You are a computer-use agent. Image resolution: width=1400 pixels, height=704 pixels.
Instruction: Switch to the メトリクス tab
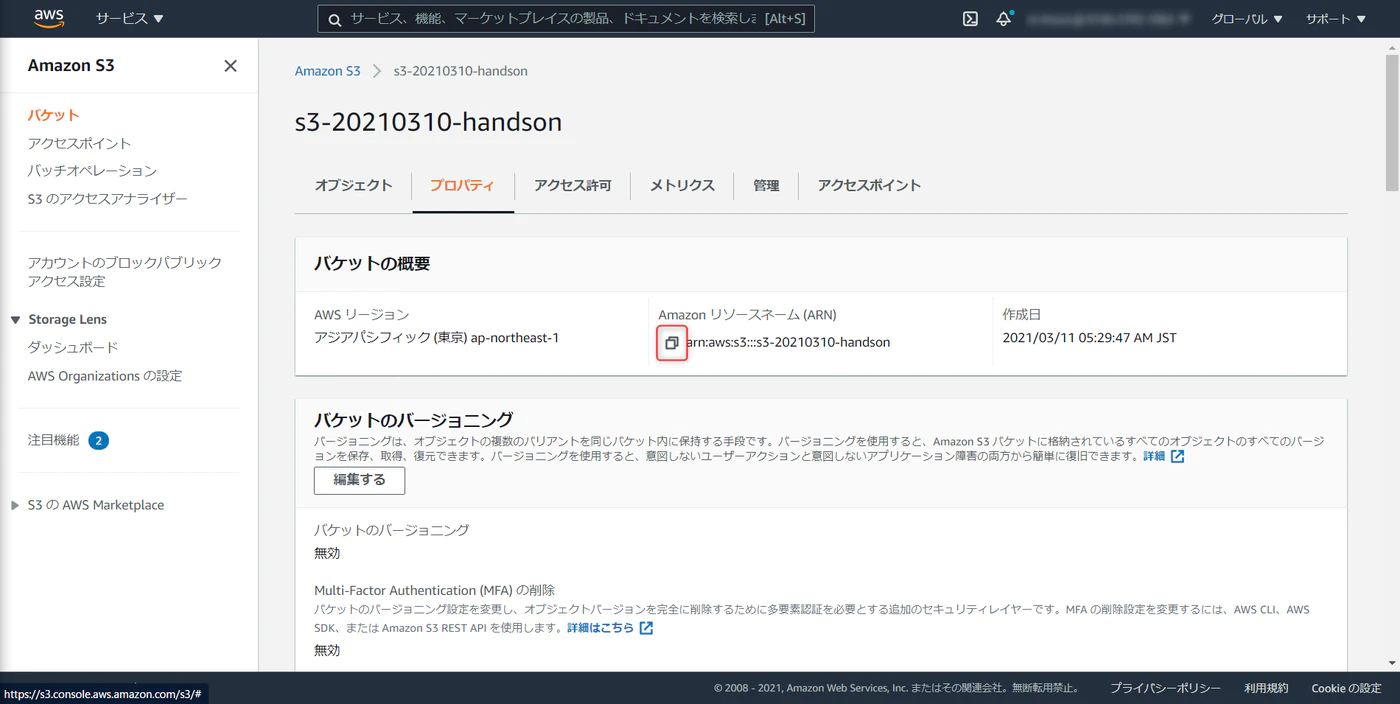tap(682, 185)
